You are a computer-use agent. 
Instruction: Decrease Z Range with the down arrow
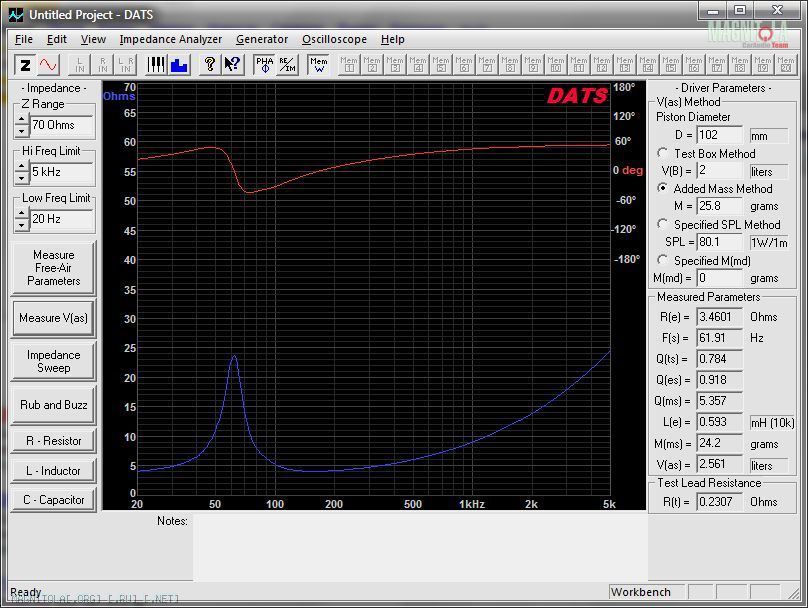(21, 131)
